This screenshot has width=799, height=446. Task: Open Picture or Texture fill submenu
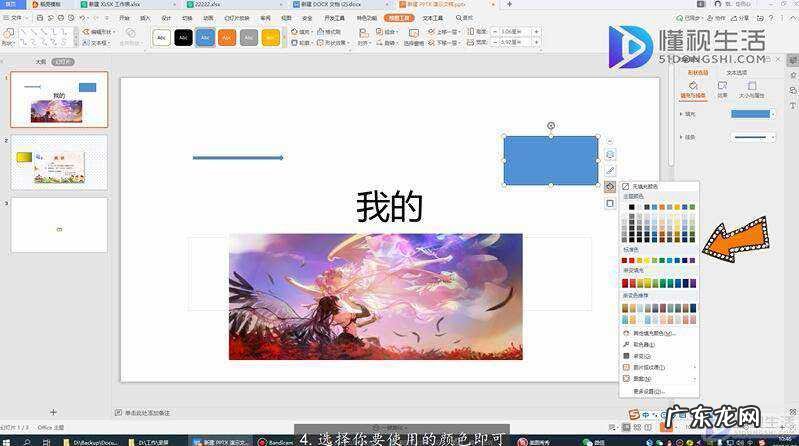tap(658, 367)
